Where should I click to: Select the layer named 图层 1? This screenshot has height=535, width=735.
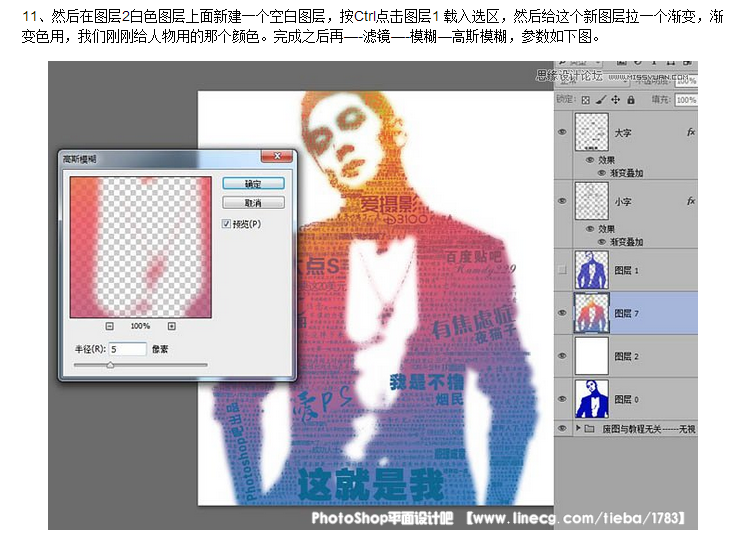626,271
